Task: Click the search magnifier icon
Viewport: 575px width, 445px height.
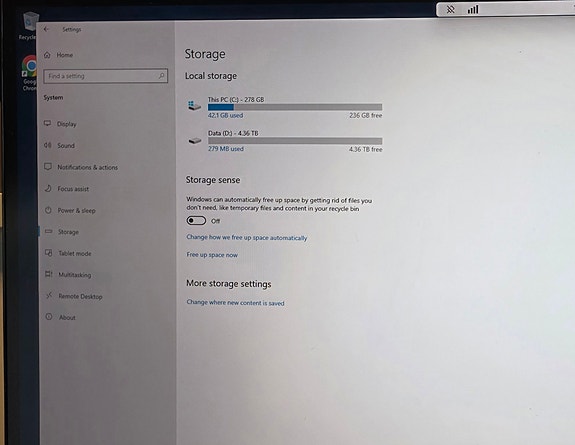Action: (161, 76)
